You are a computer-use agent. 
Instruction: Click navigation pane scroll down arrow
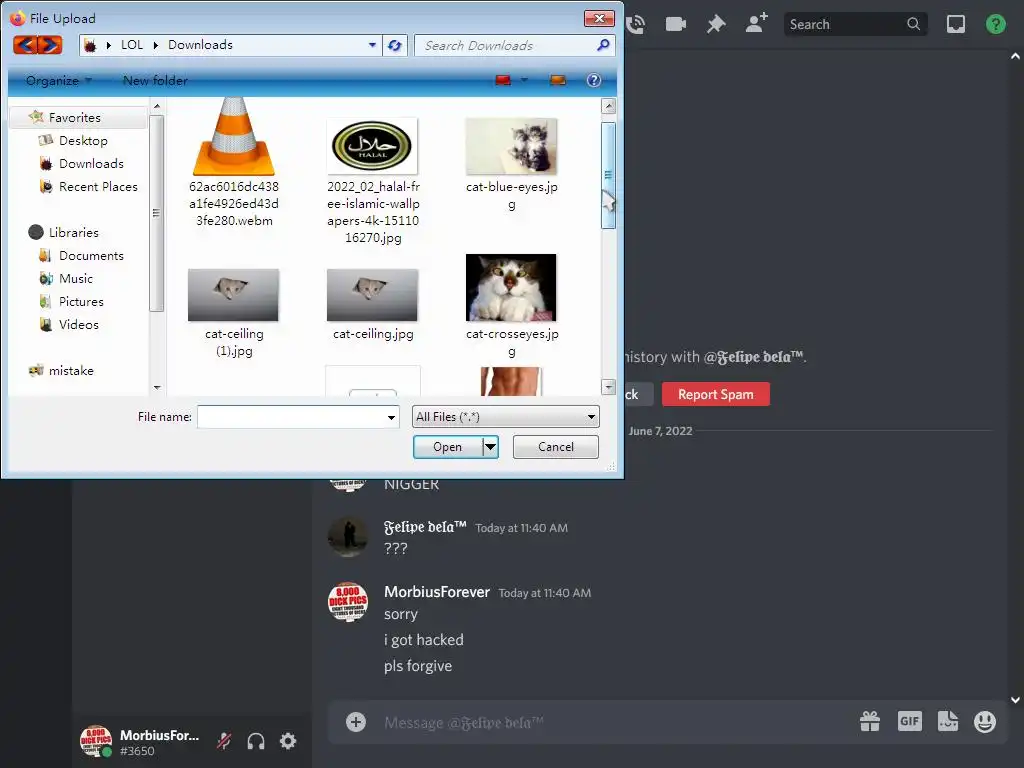coord(157,387)
